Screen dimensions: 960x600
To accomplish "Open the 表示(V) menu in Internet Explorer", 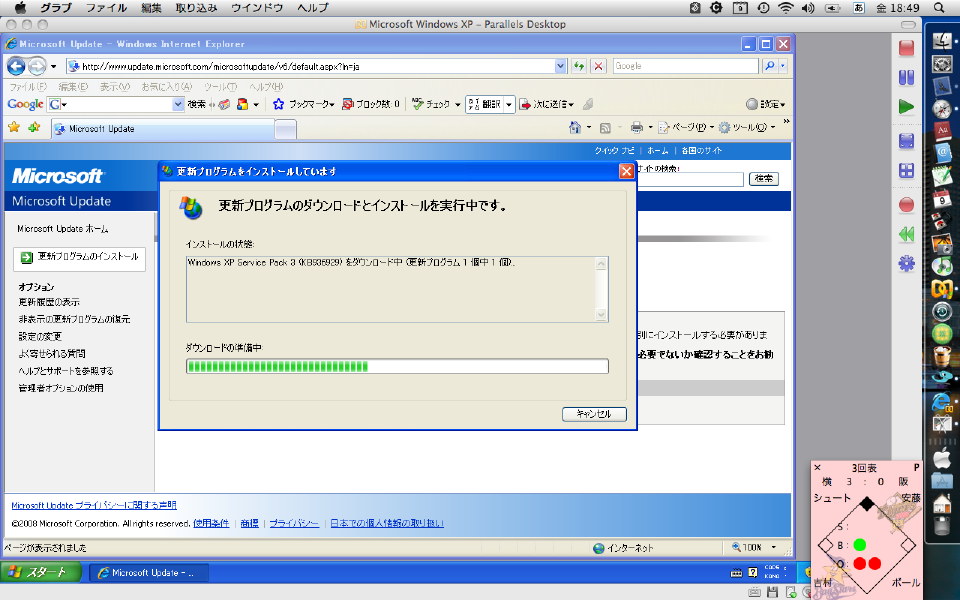I will (x=114, y=87).
